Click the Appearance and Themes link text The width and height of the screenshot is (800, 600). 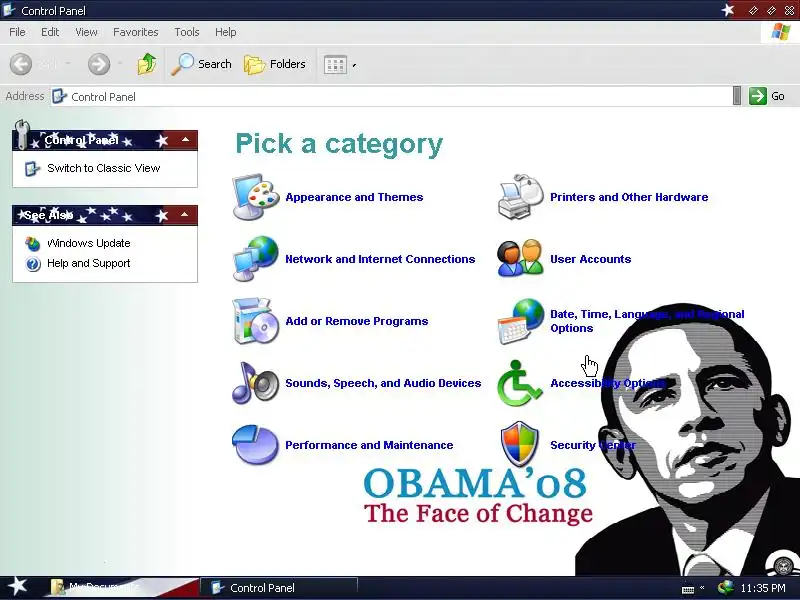[354, 197]
